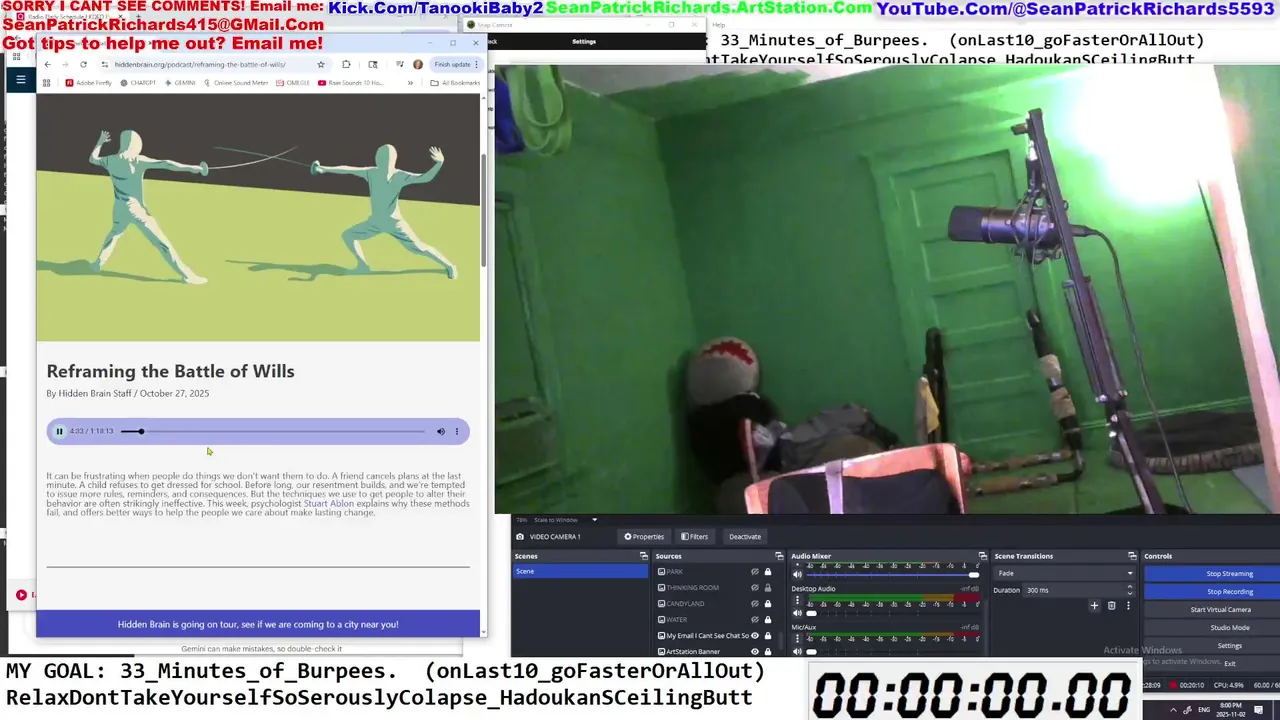
Task: Open the hamburger menu in left window
Action: (x=20, y=79)
